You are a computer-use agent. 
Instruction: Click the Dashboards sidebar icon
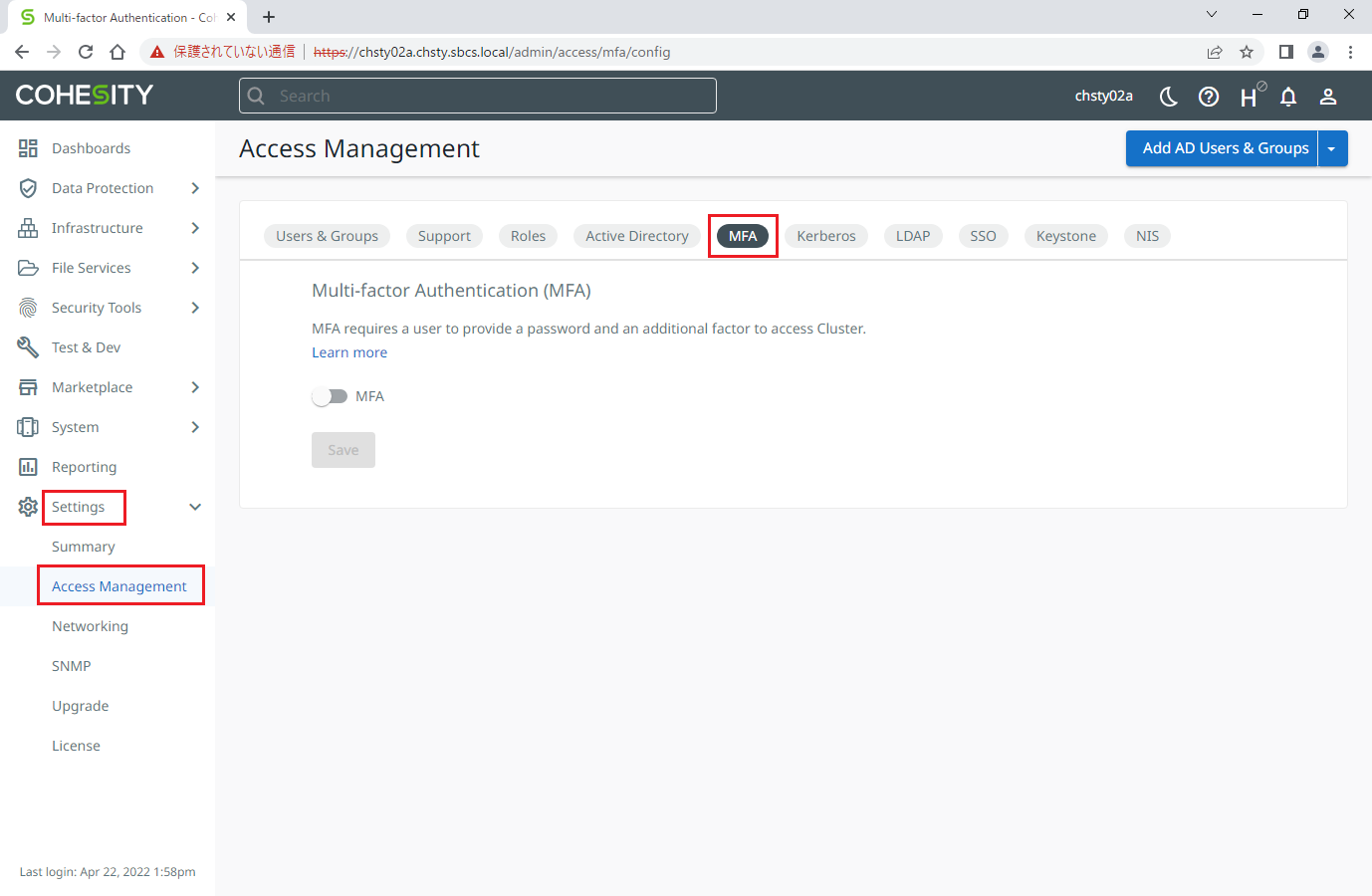pos(28,148)
